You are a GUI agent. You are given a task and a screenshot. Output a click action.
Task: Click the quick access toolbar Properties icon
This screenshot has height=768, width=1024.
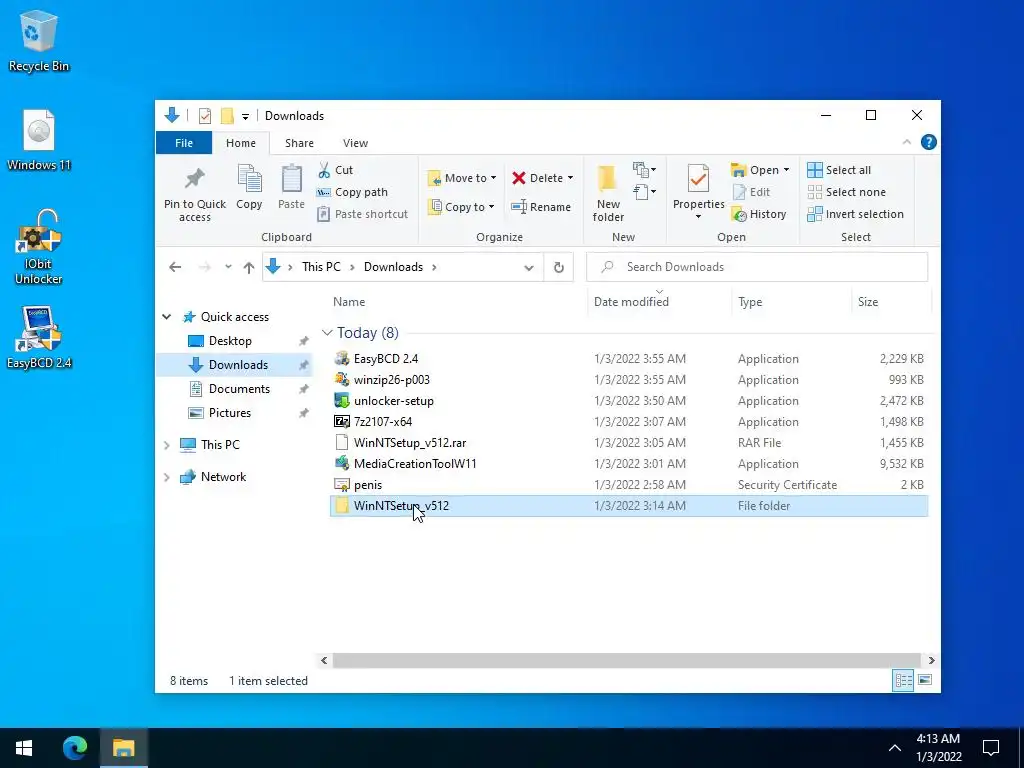click(x=205, y=116)
